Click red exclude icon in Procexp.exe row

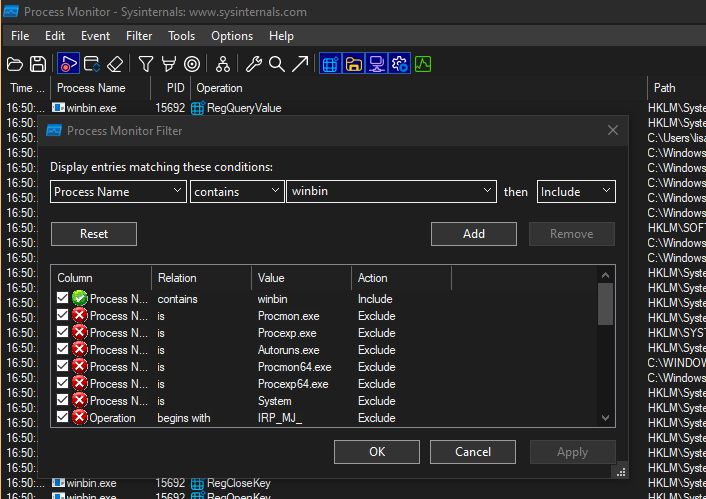pyautogui.click(x=80, y=332)
